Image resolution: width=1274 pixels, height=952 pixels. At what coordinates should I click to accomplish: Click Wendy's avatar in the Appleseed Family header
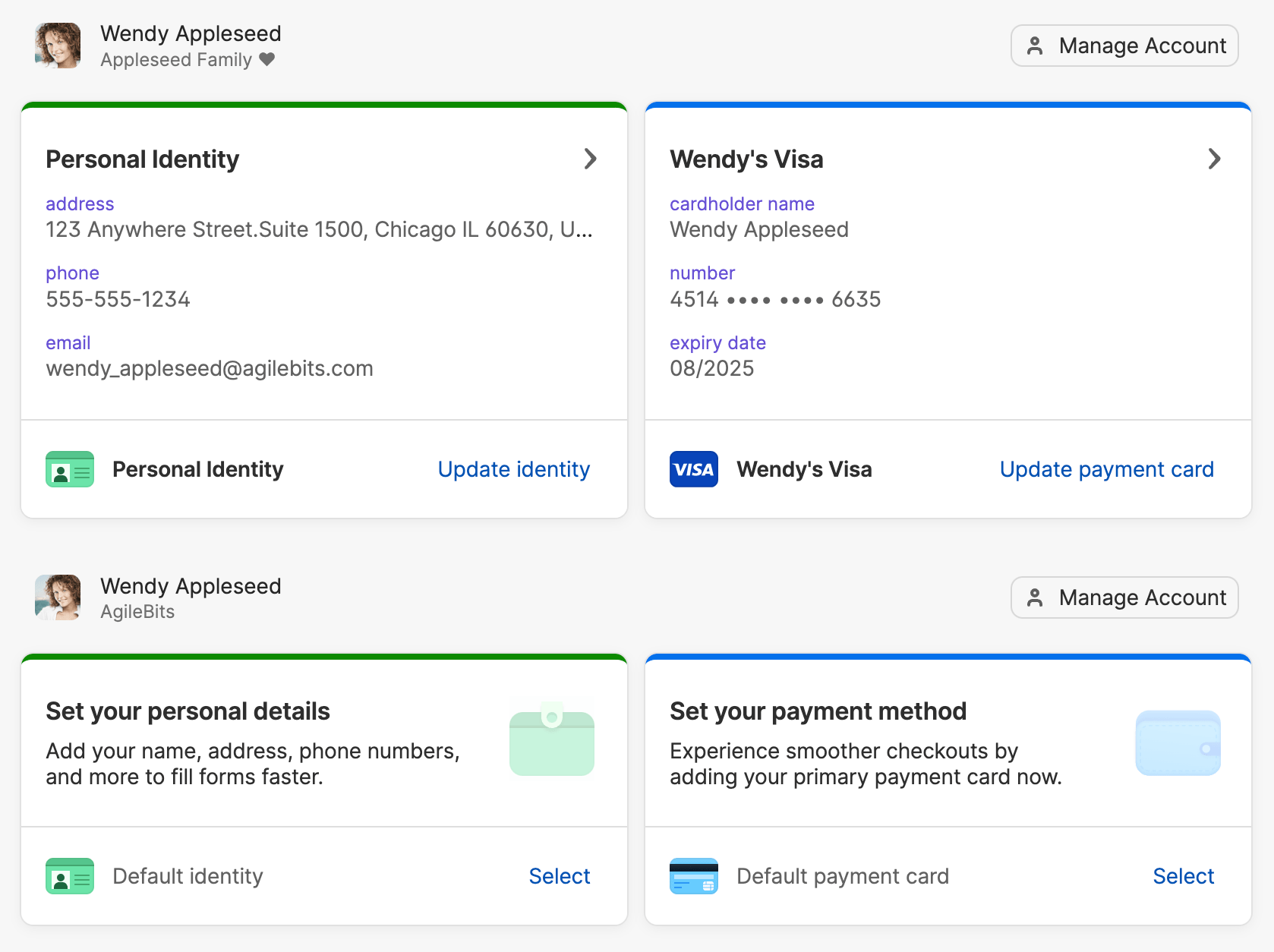(57, 46)
